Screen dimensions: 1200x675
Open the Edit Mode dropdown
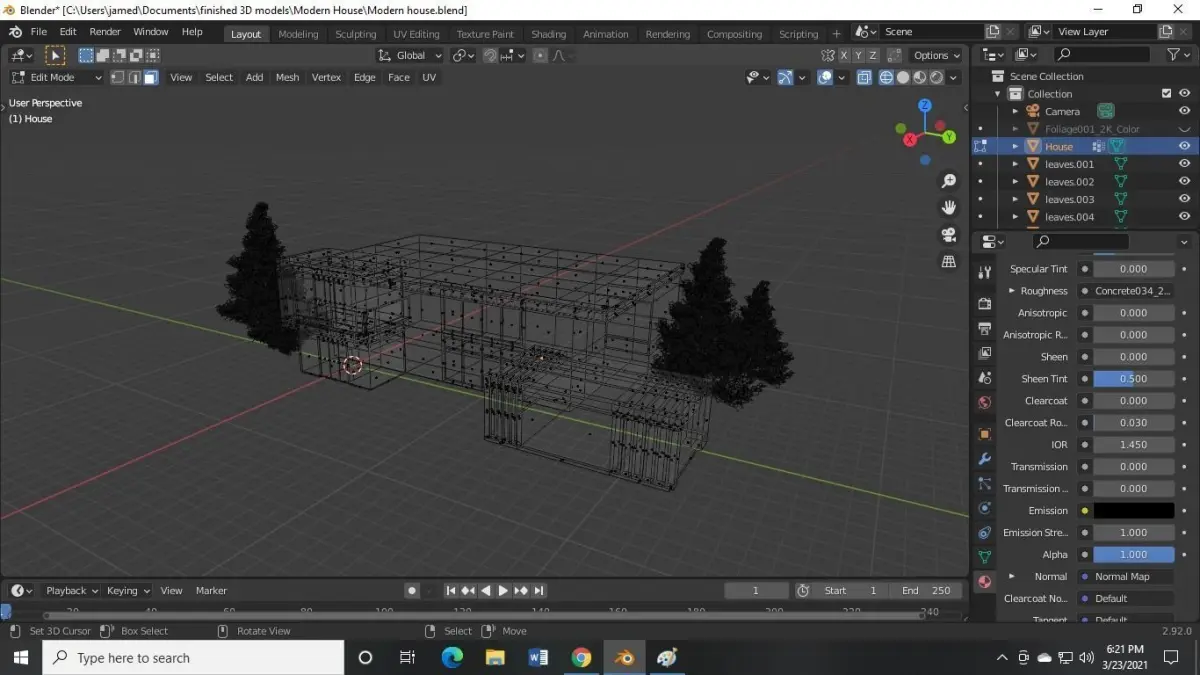[57, 77]
